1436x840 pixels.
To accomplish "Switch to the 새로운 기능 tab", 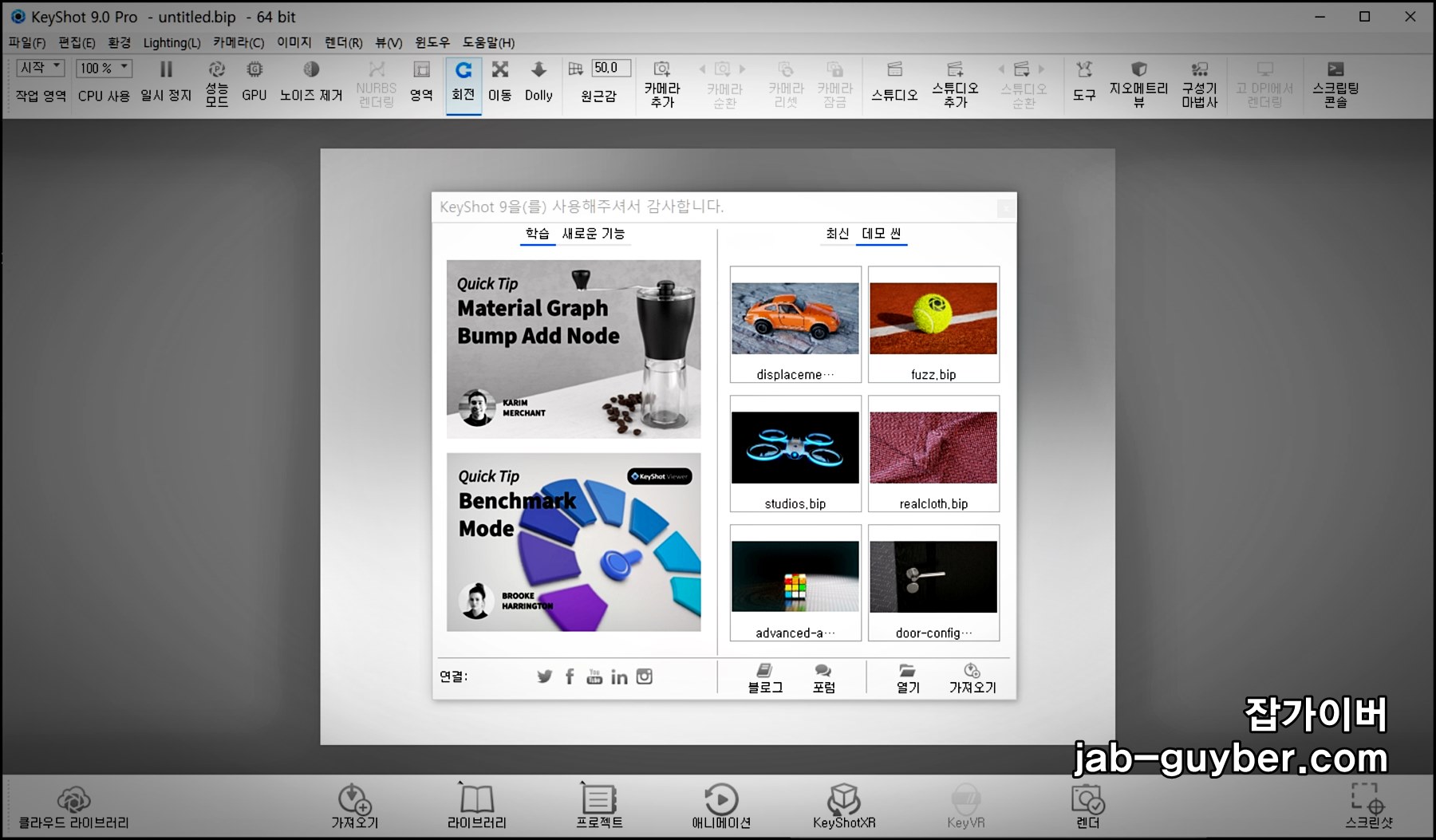I will (x=594, y=234).
